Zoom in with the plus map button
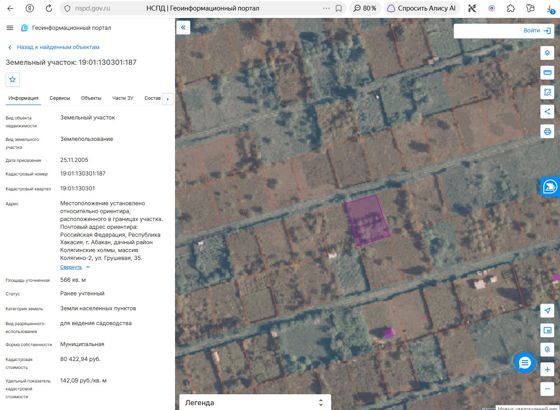560x410 pixels. point(547,369)
